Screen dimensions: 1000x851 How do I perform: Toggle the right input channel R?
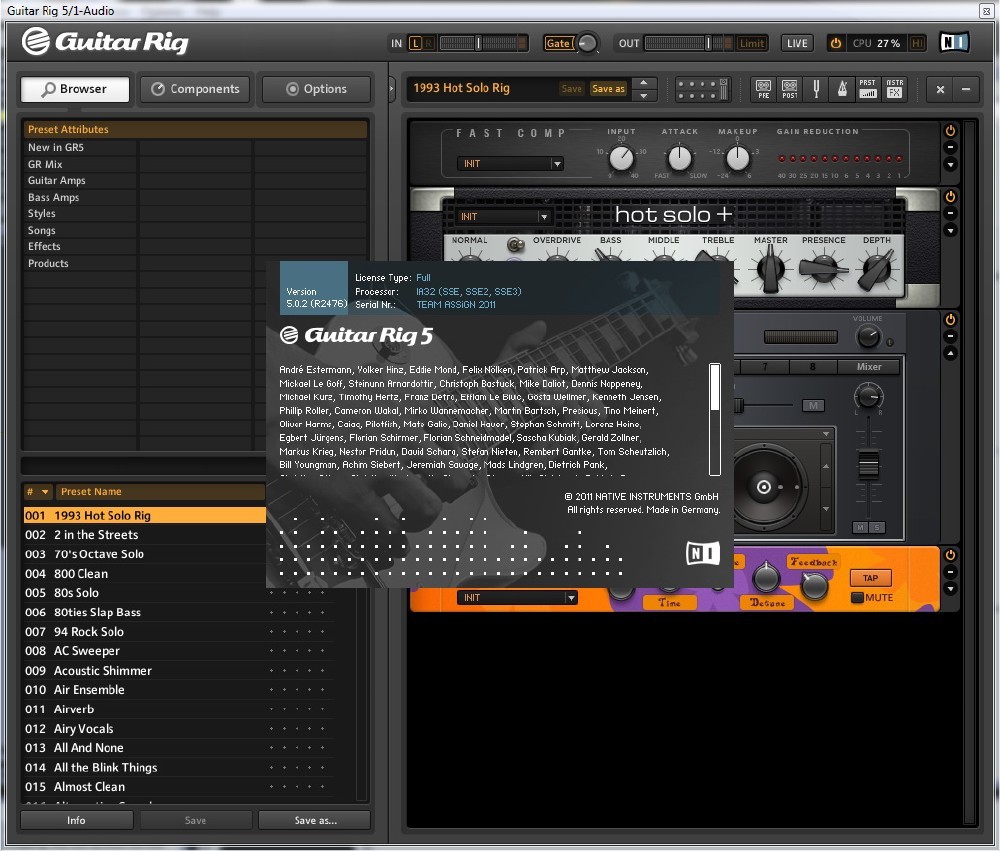click(429, 43)
